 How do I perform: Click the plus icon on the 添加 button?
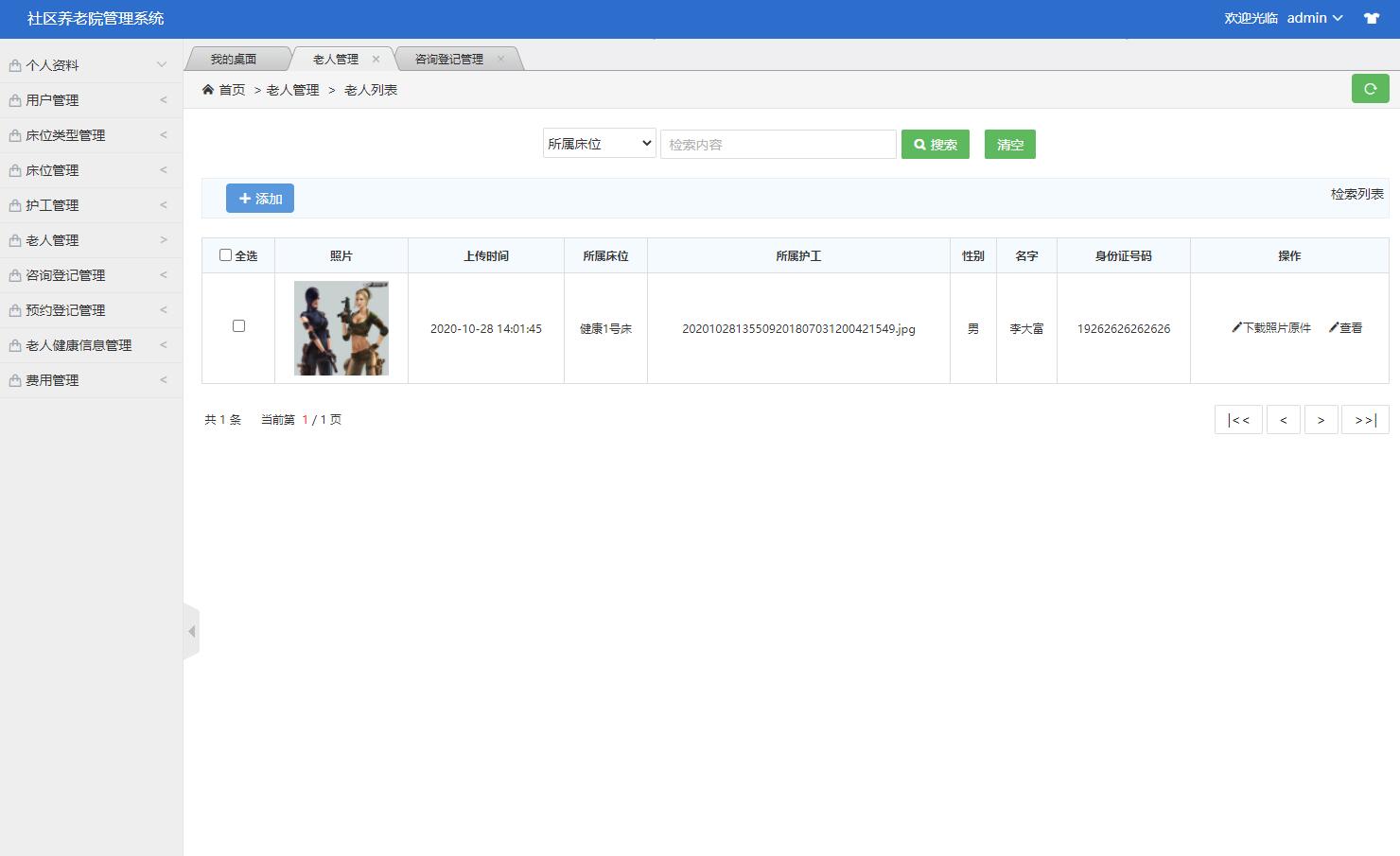click(245, 199)
